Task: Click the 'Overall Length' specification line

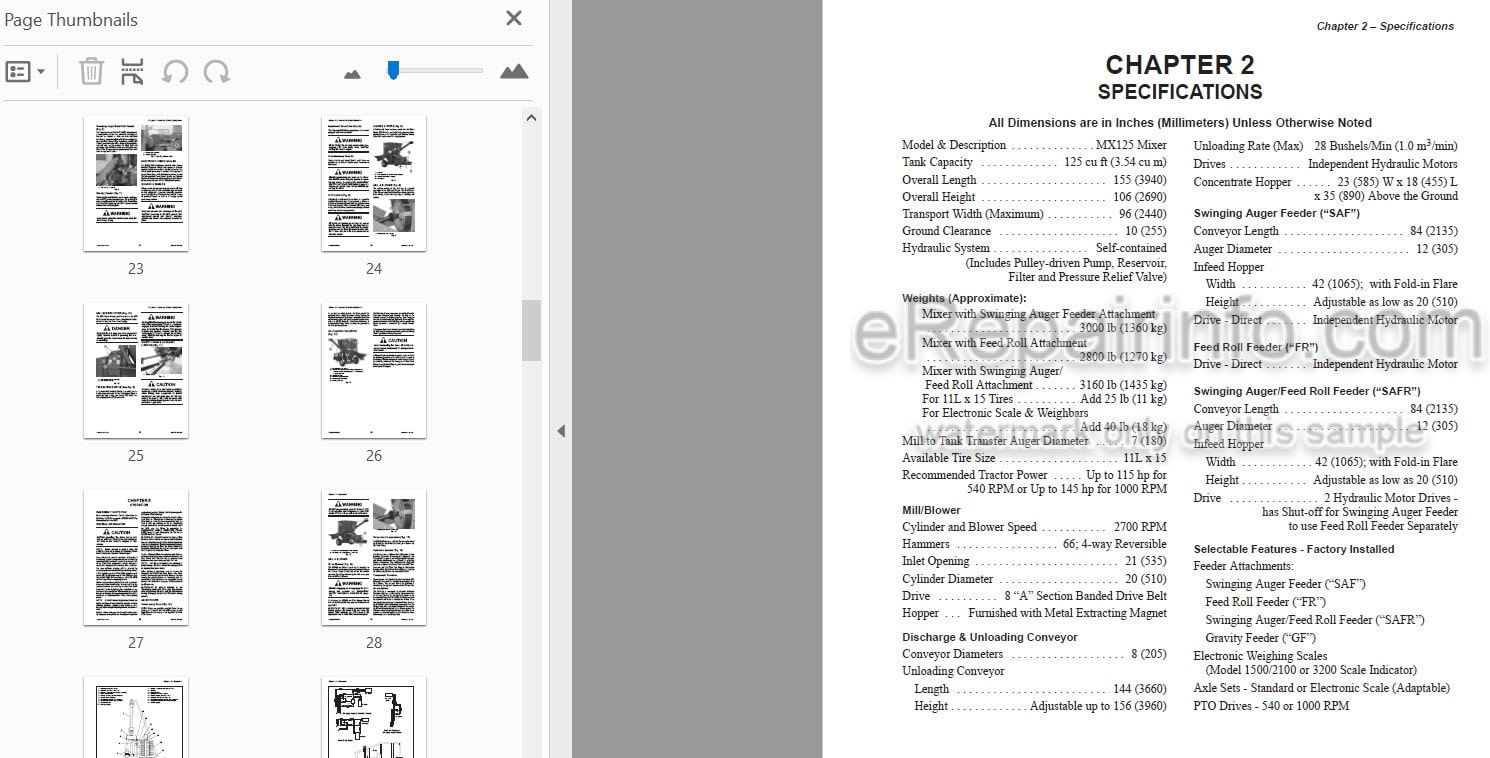Action: tap(1034, 180)
